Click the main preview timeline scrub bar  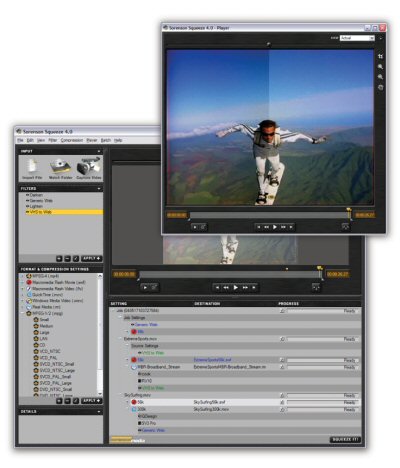230,274
